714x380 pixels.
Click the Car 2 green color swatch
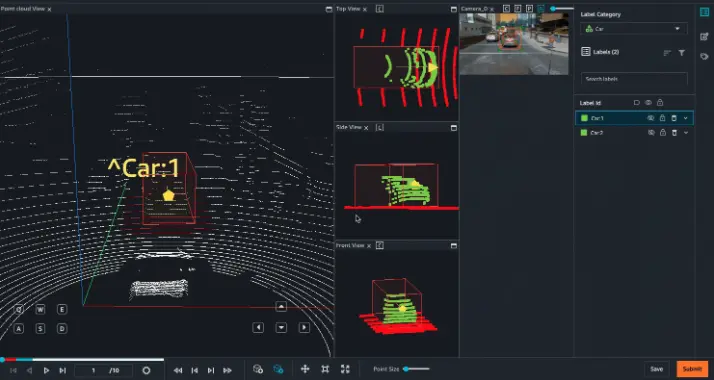[584, 132]
